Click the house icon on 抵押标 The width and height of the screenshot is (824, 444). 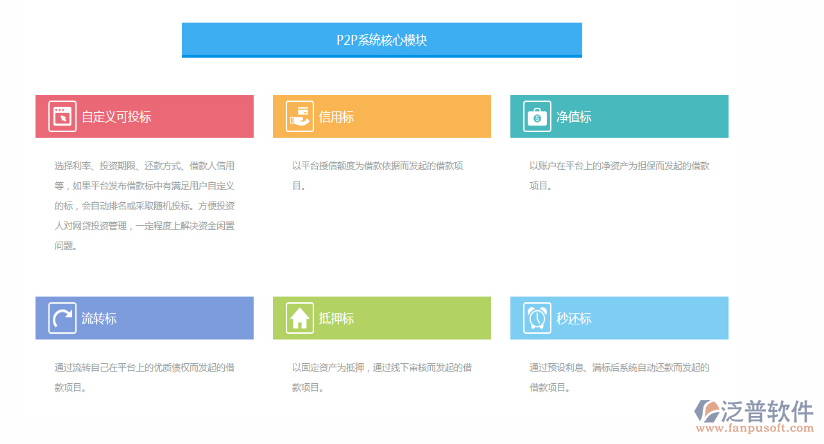click(299, 318)
